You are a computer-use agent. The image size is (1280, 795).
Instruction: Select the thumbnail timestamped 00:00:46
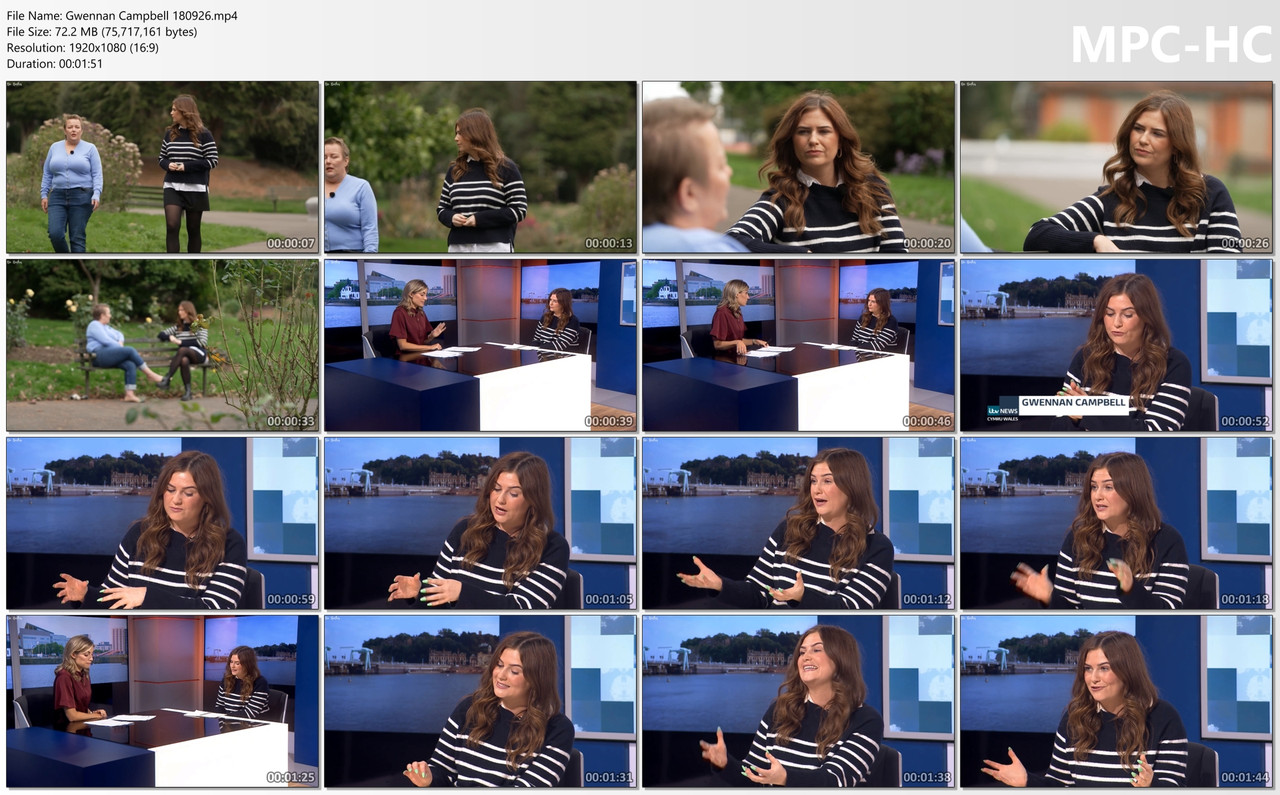[x=798, y=345]
